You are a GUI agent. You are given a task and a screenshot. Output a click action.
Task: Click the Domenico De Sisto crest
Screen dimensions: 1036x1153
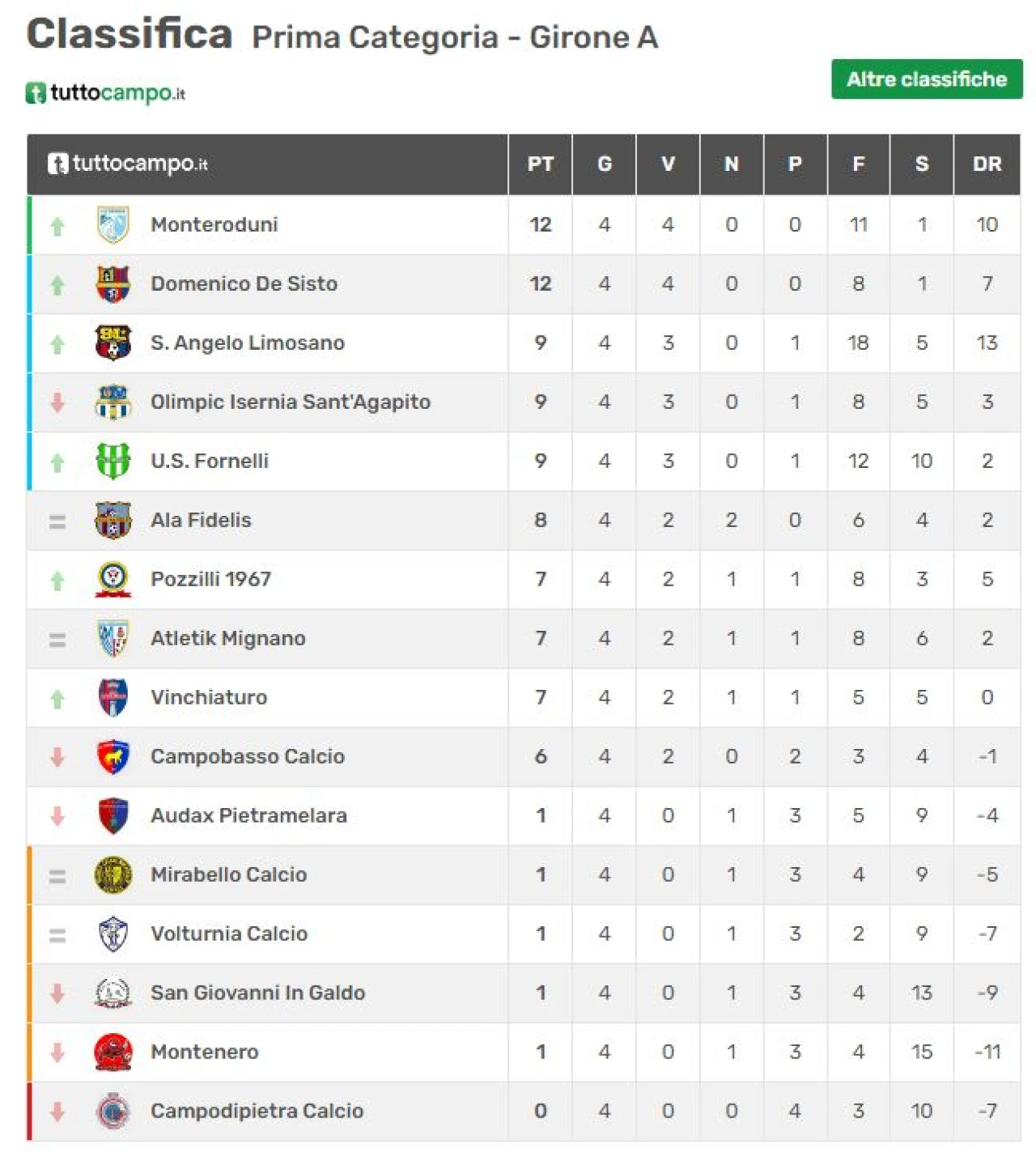113,283
